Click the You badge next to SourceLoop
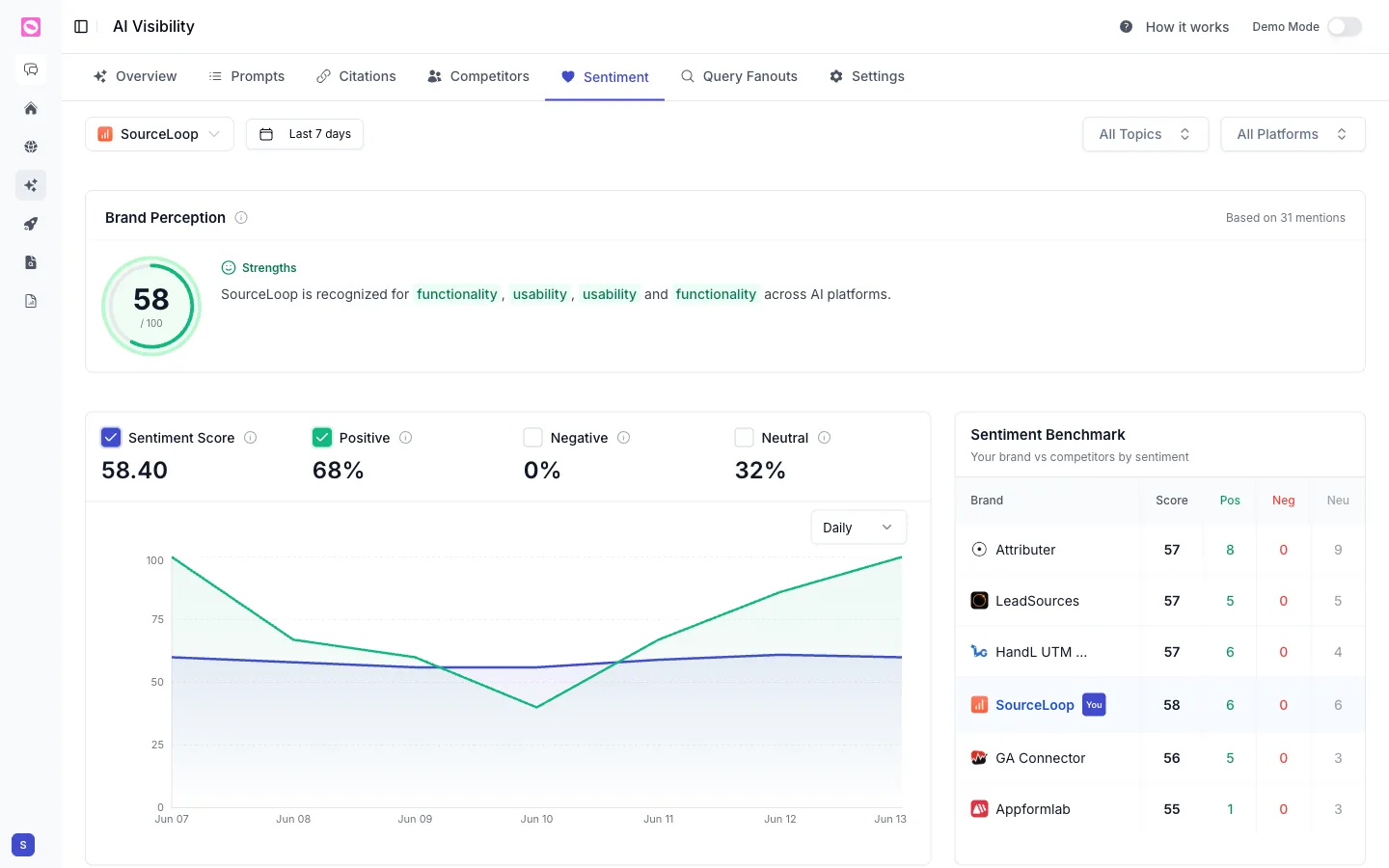This screenshot has height=868, width=1389. pyautogui.click(x=1094, y=705)
